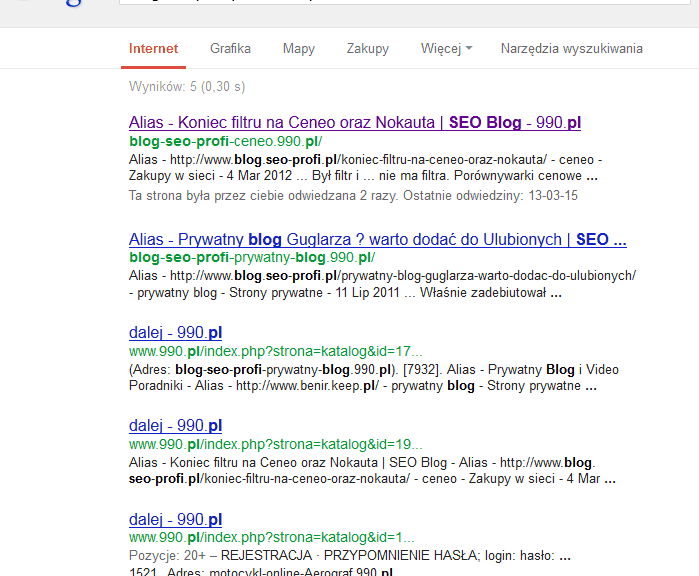This screenshot has height=576, width=699.
Task: Switch to the Grafika tab
Action: click(230, 49)
